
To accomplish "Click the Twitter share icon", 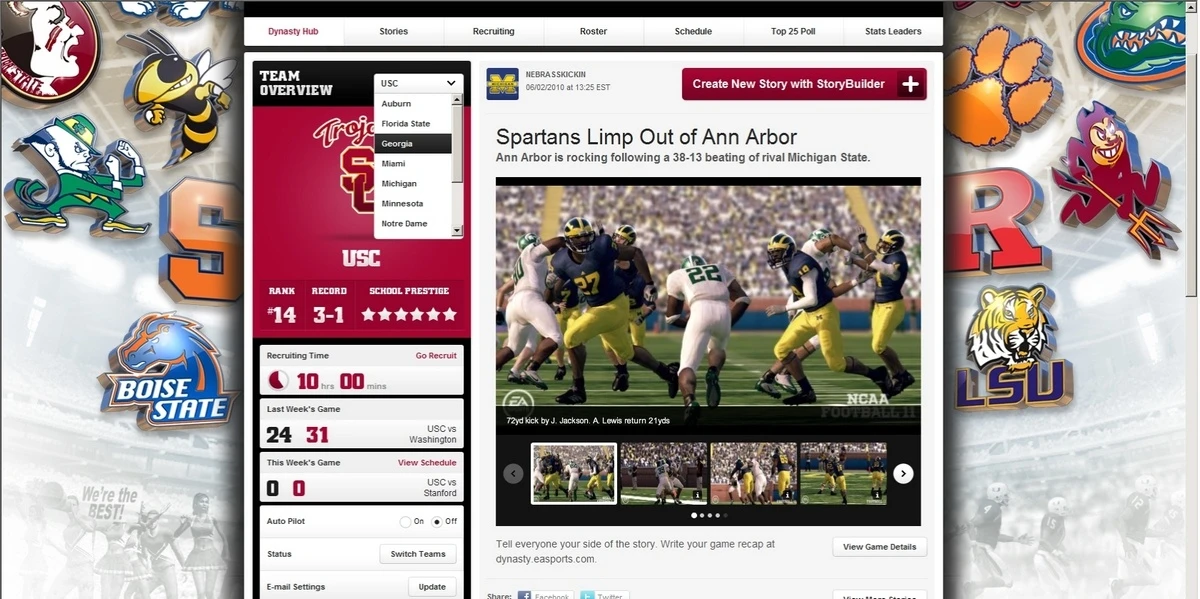I will 587,596.
